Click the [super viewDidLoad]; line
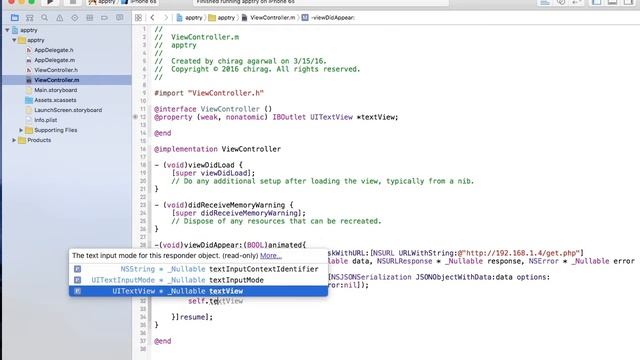640x360 pixels. click(213, 173)
